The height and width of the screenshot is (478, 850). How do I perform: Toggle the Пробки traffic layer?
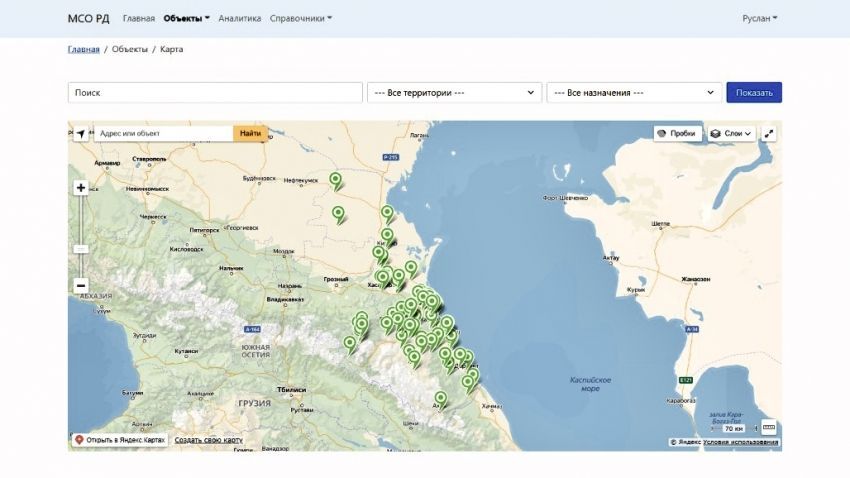677,133
